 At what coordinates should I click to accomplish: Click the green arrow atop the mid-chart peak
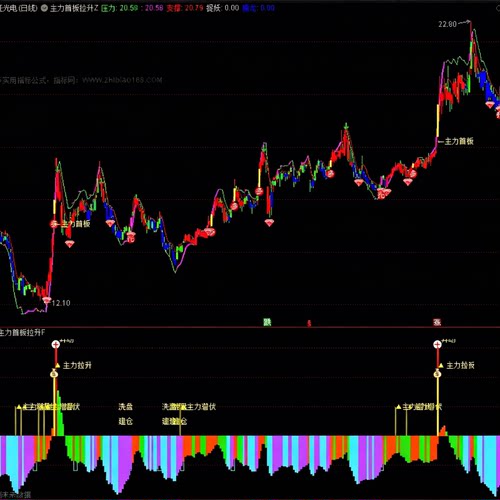pyautogui.click(x=346, y=126)
